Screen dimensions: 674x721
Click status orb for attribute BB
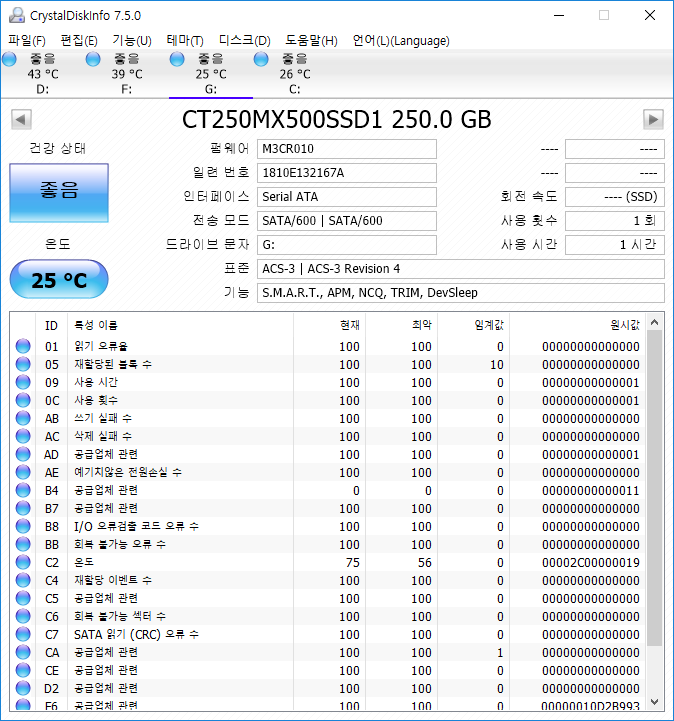(x=23, y=544)
